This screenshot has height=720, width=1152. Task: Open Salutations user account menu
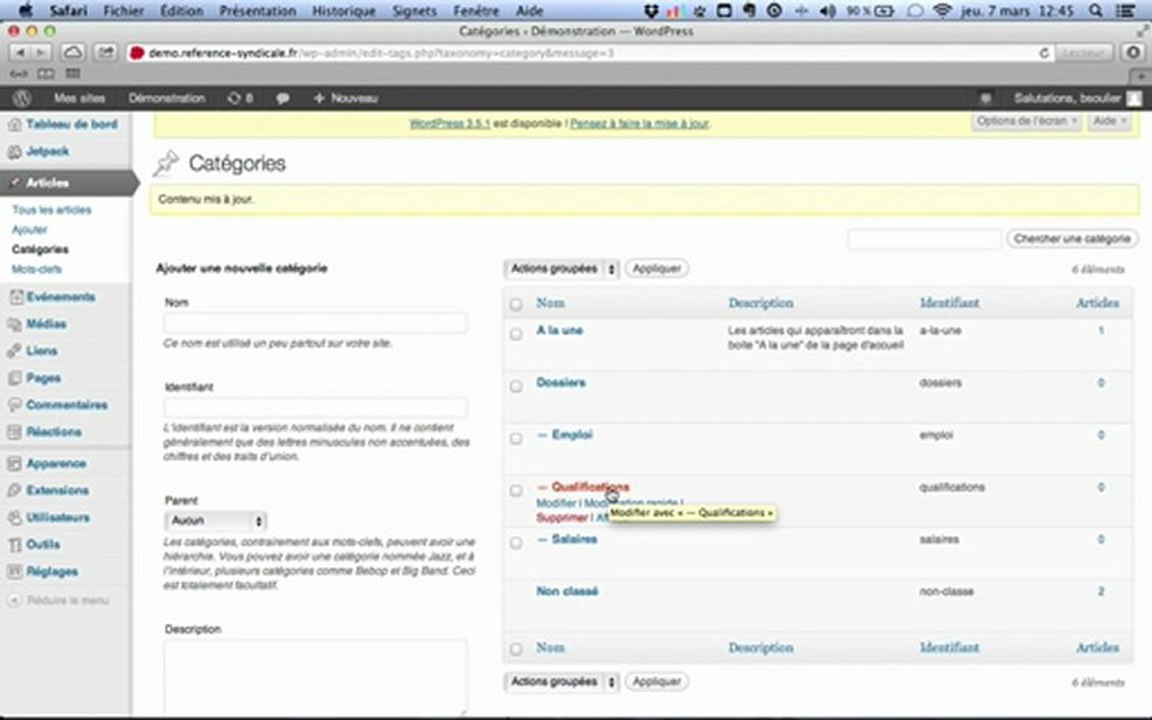tap(1077, 98)
